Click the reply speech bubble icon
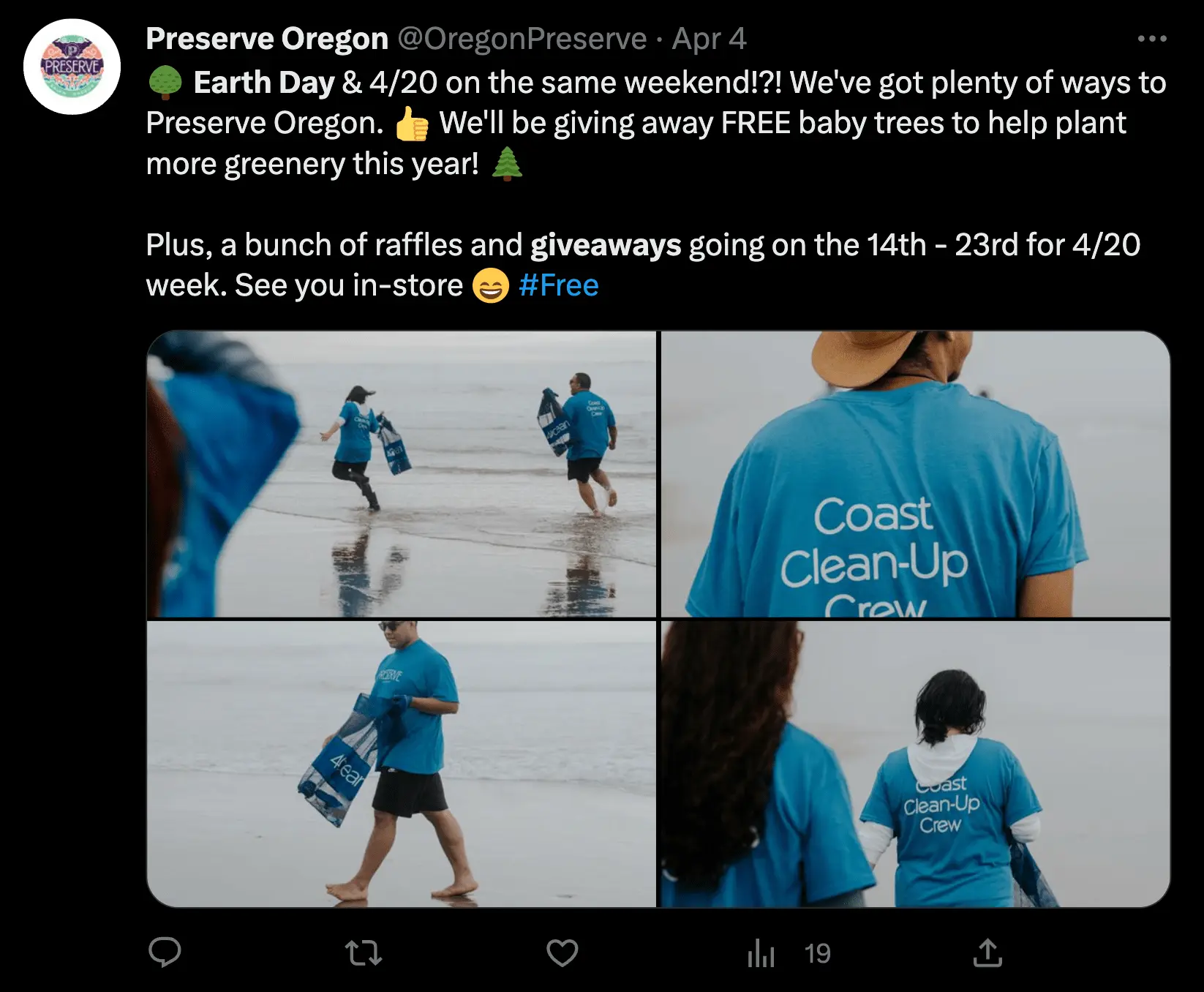 click(165, 952)
